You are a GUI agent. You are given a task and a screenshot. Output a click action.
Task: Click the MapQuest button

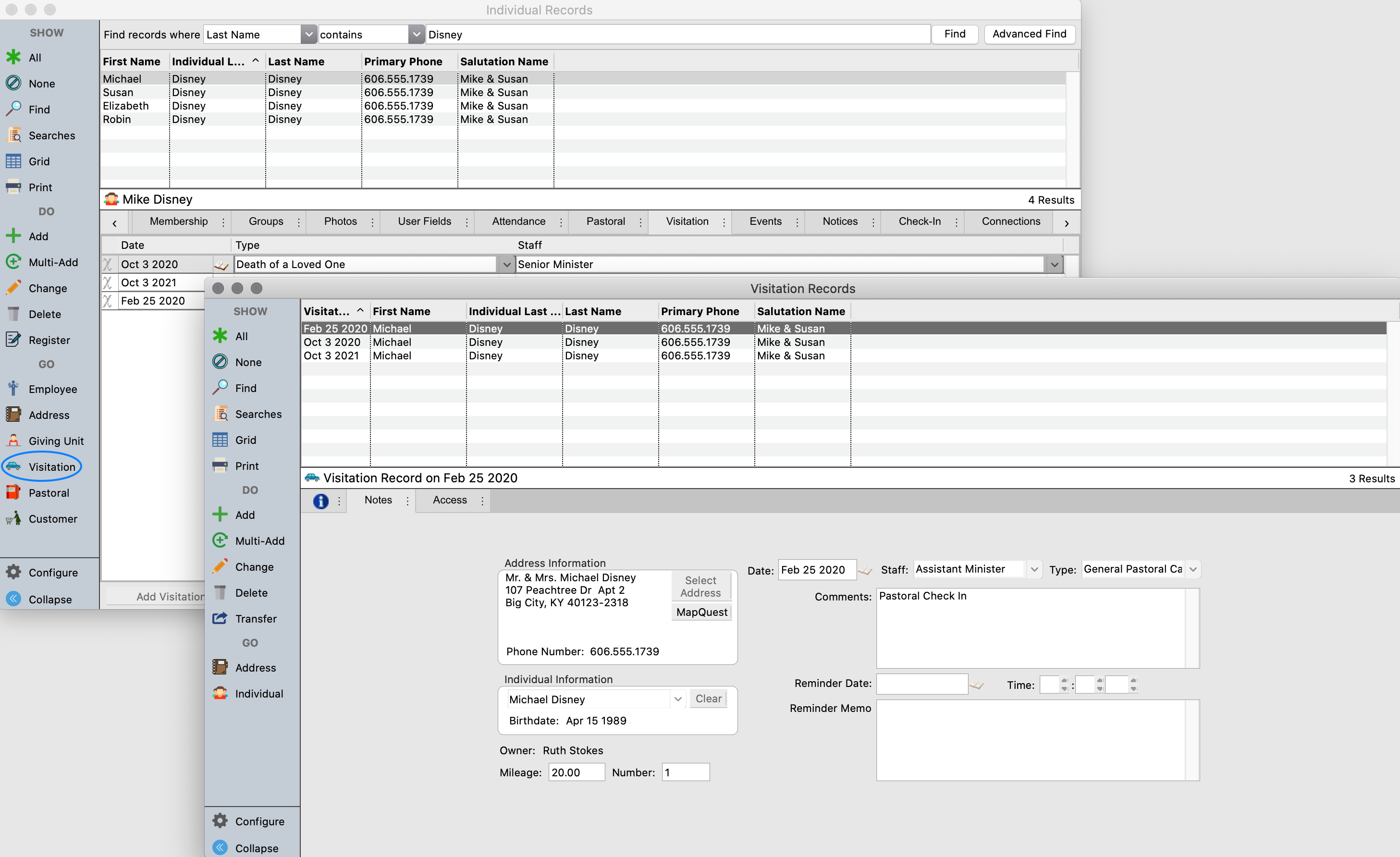click(701, 612)
